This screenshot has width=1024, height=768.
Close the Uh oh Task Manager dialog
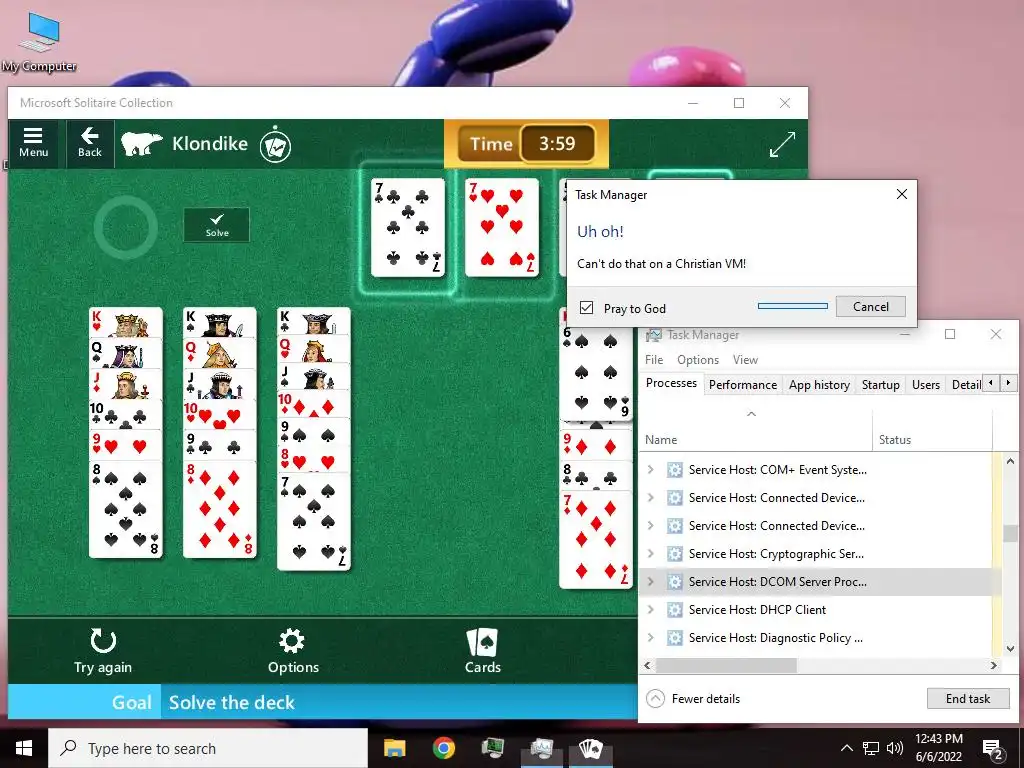[x=902, y=194]
